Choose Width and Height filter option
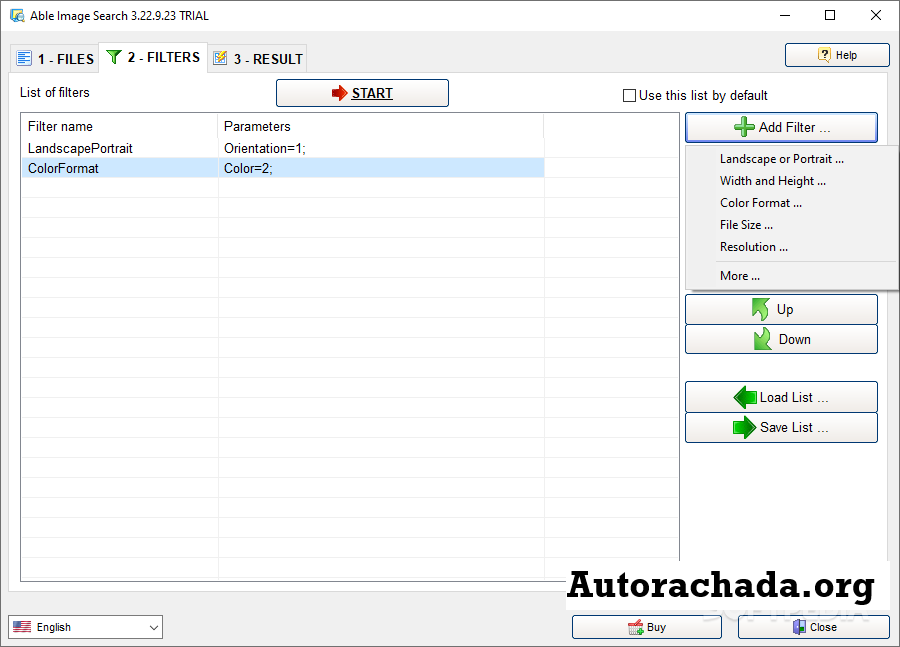The width and height of the screenshot is (900, 647). pos(773,181)
